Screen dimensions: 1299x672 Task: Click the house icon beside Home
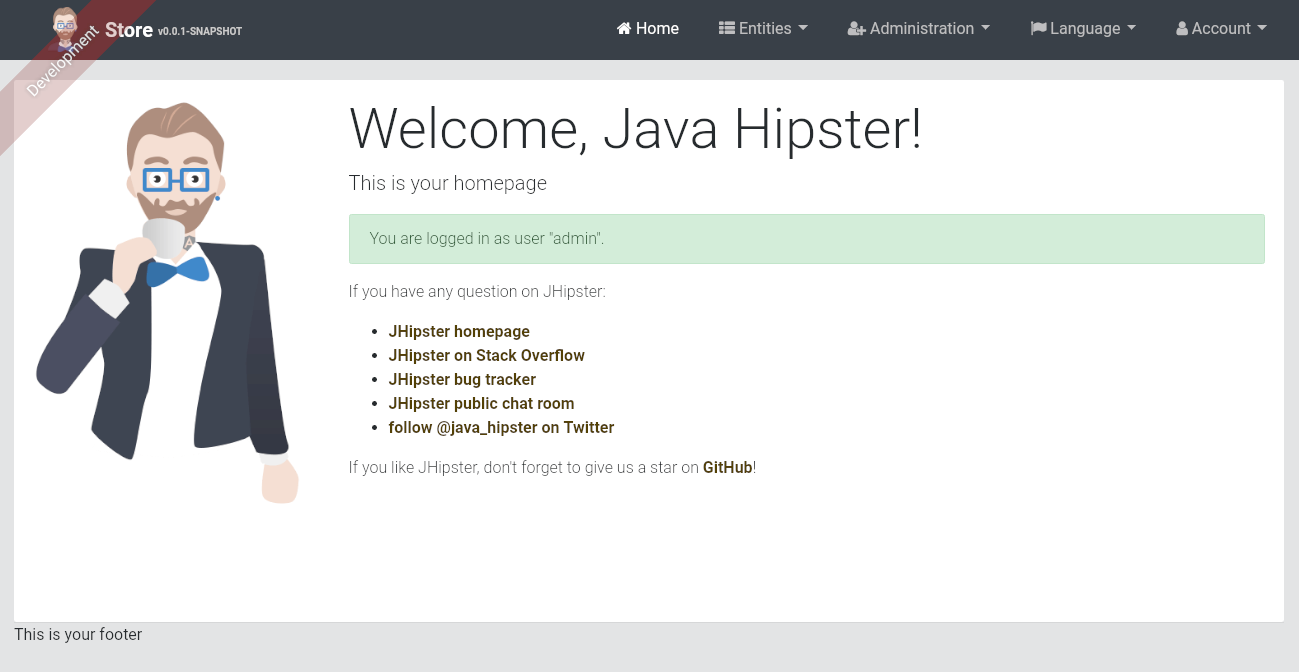(624, 29)
